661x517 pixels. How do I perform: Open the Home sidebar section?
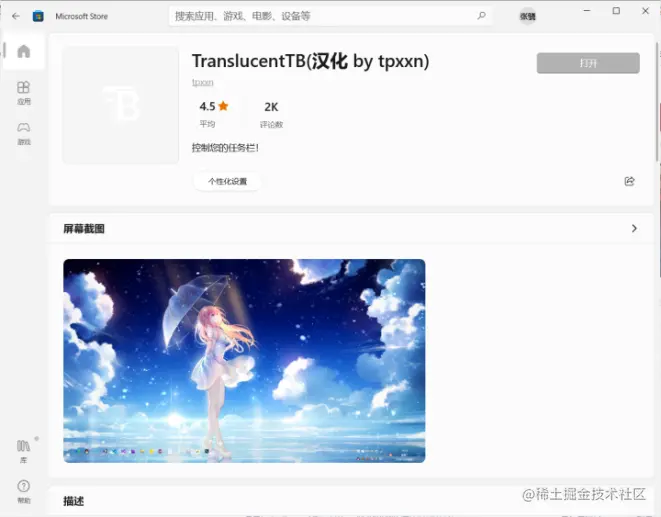(x=24, y=51)
